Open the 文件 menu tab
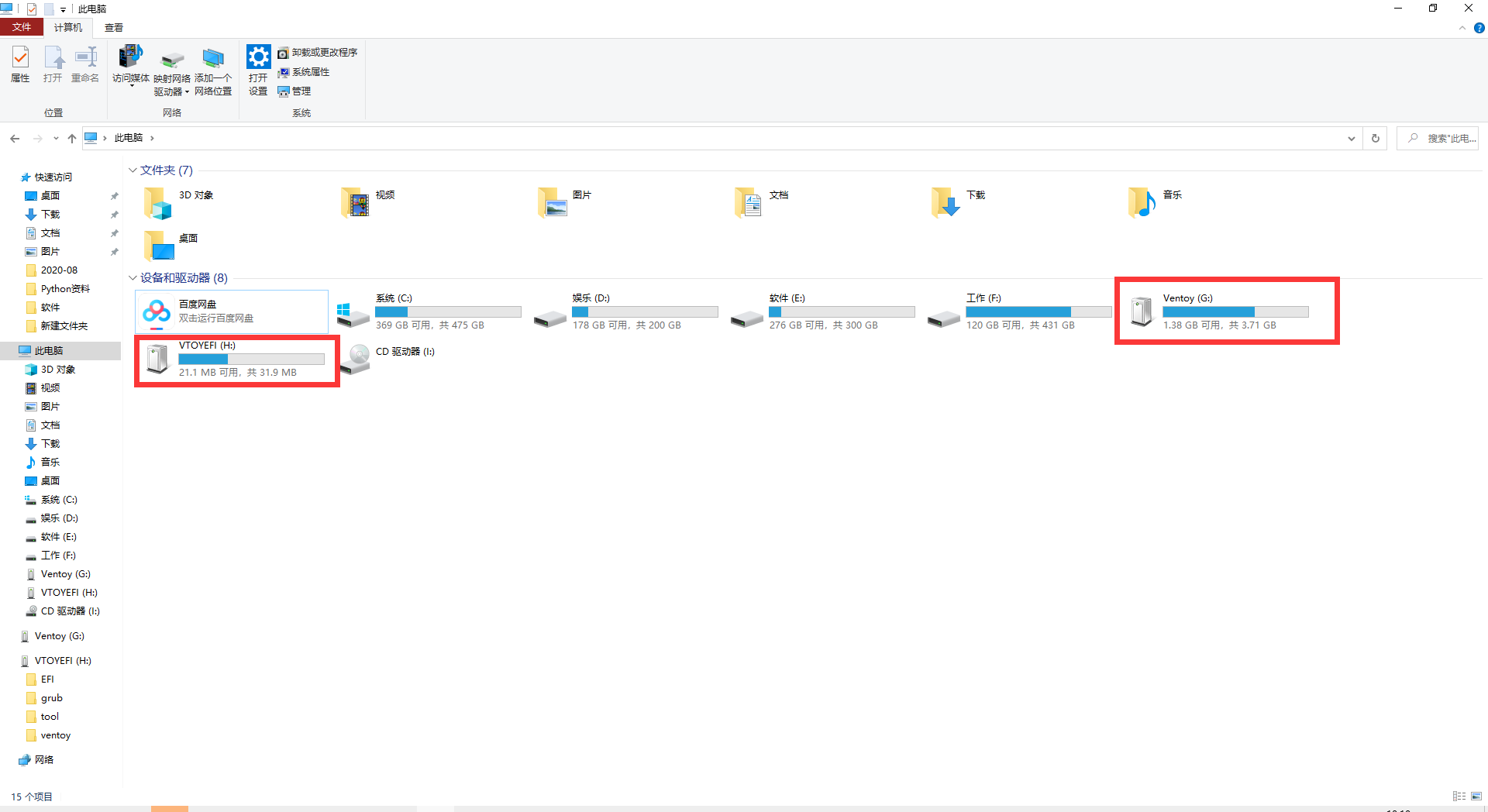Screen dimensions: 1488x812 point(22,28)
